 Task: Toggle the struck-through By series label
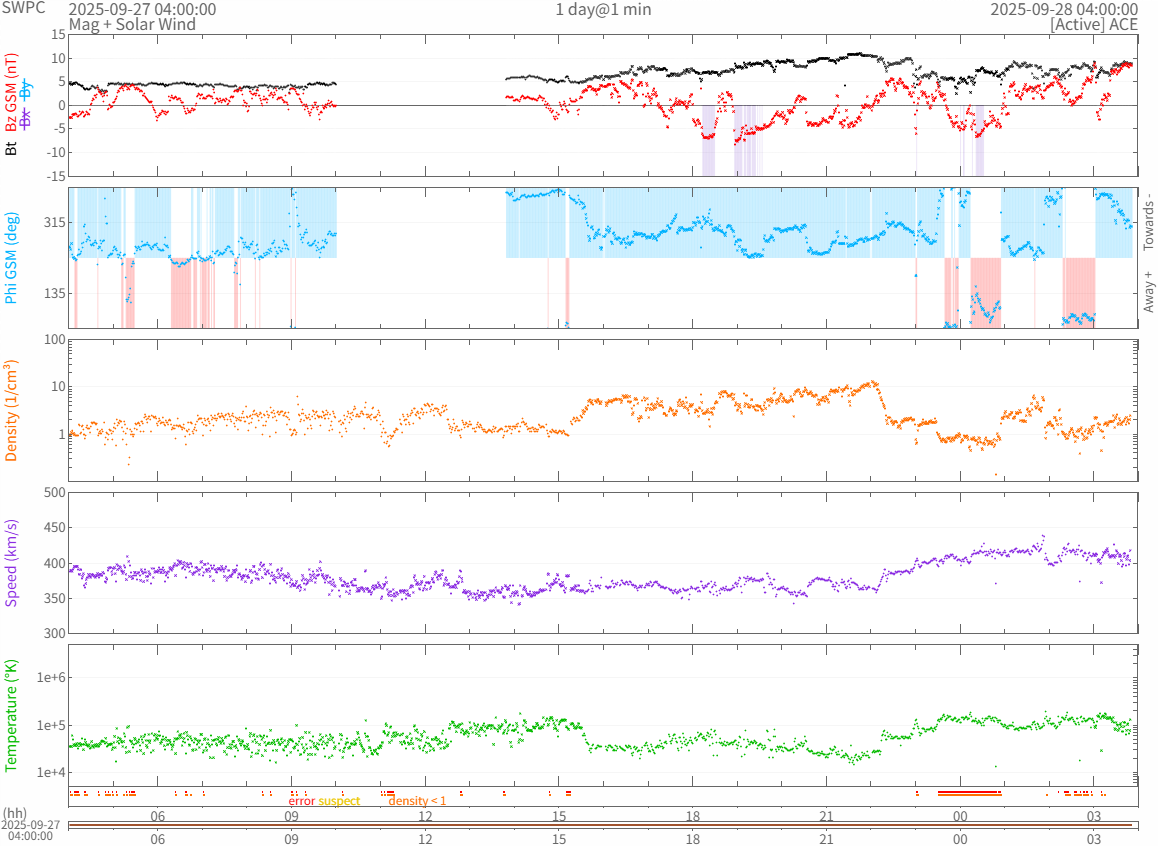click(26, 90)
